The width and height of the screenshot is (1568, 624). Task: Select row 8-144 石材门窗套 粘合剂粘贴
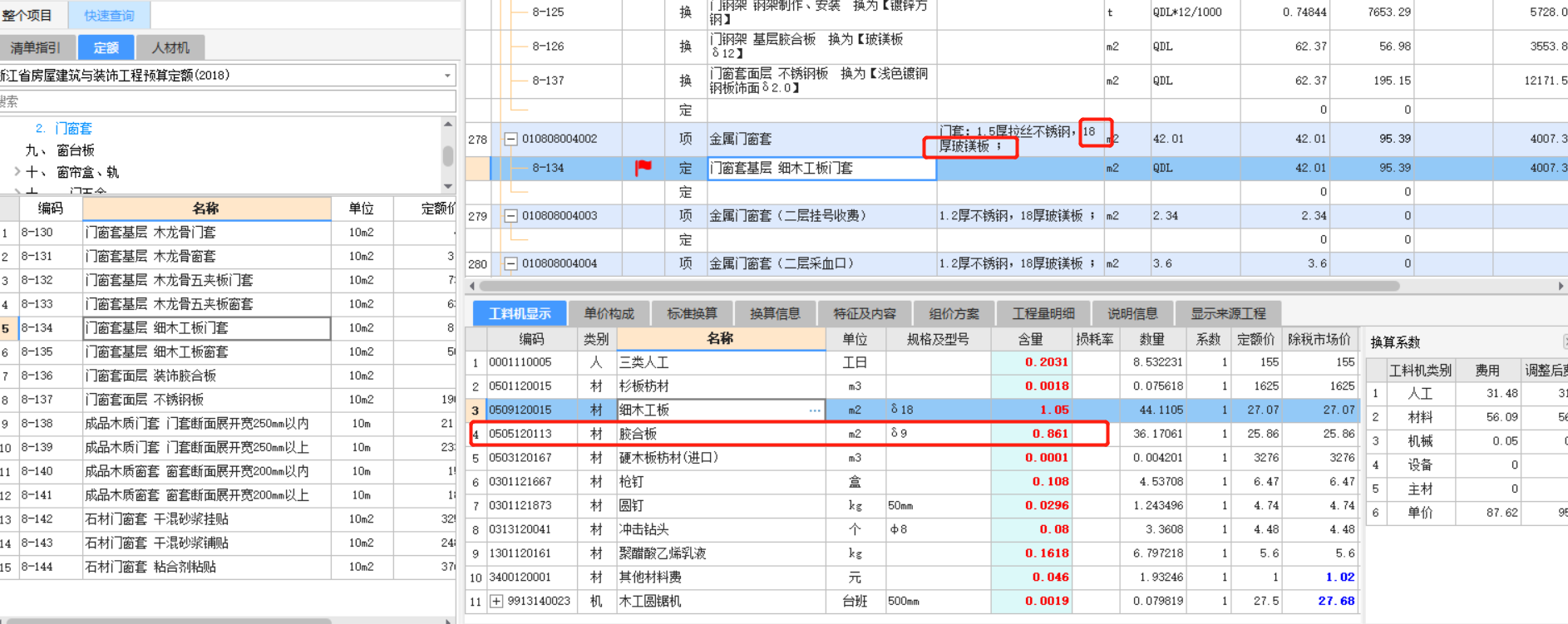click(x=228, y=567)
